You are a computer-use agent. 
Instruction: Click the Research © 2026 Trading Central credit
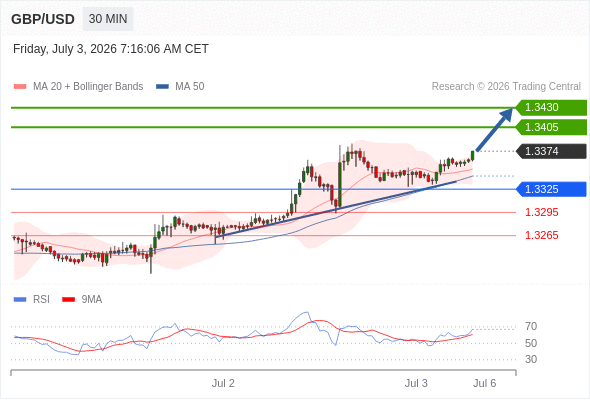[506, 87]
